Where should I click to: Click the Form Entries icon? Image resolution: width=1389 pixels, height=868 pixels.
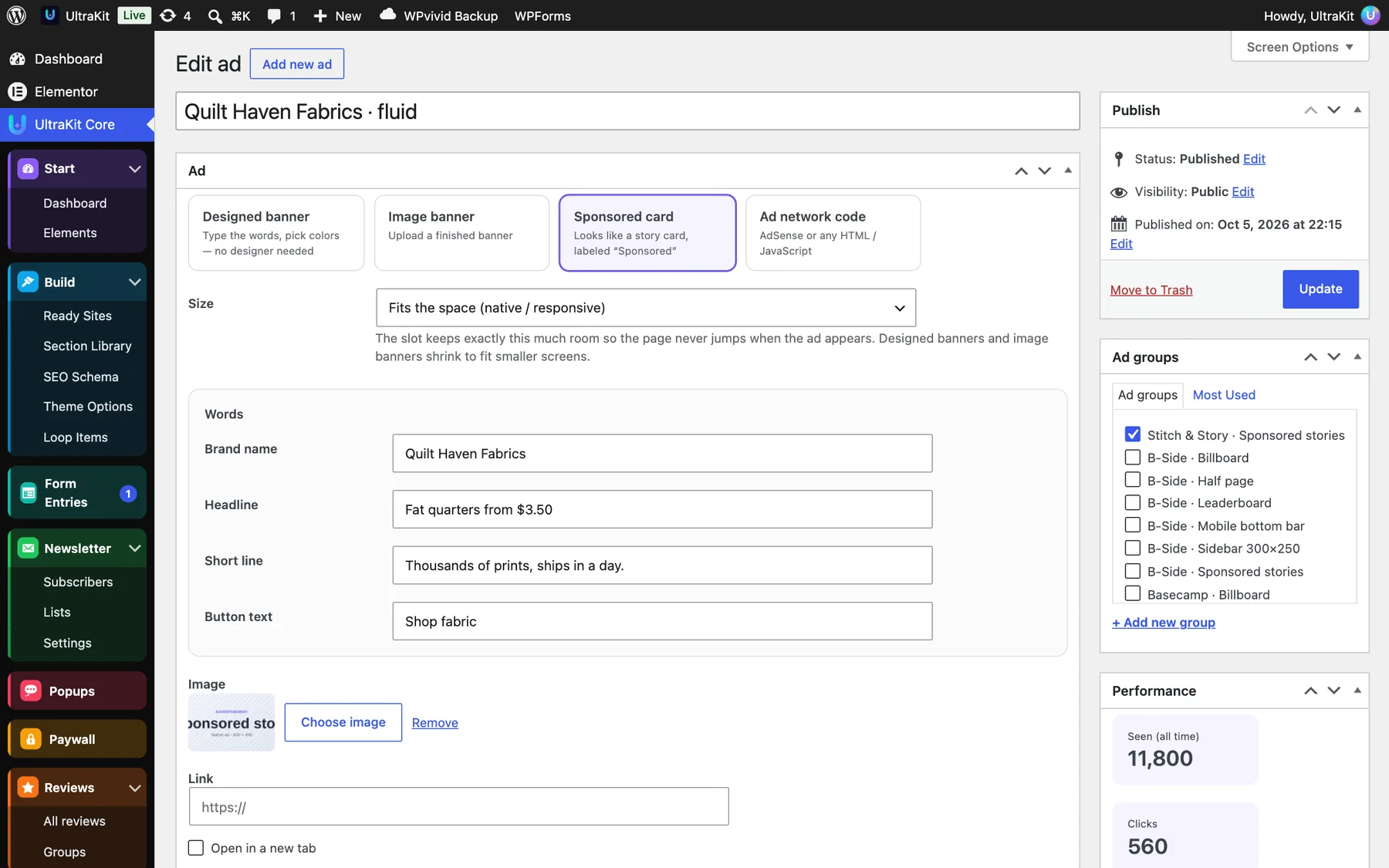[x=28, y=493]
